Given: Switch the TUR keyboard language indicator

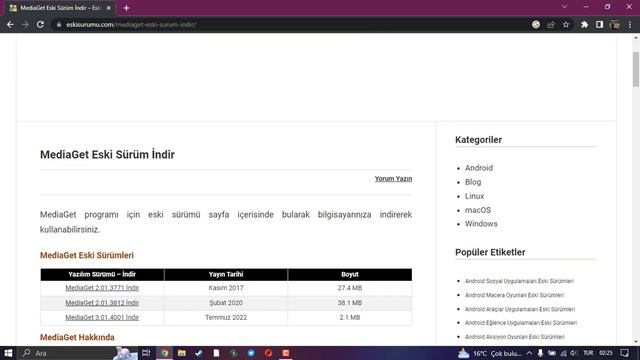Looking at the screenshot, I should (588, 353).
